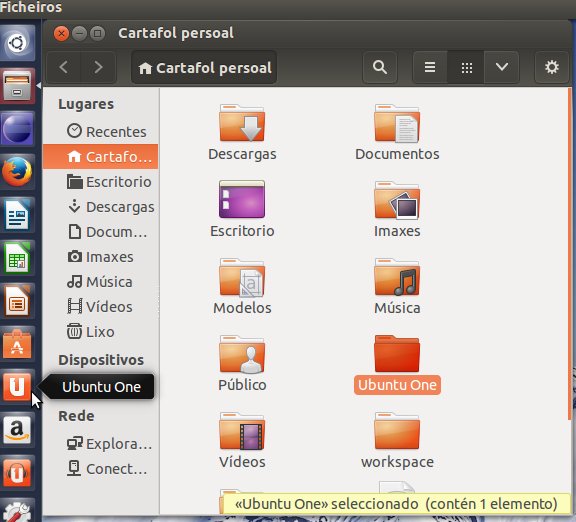The image size is (576, 522).
Task: Open Ubuntu One Music launcher icon
Action: [x=17, y=472]
